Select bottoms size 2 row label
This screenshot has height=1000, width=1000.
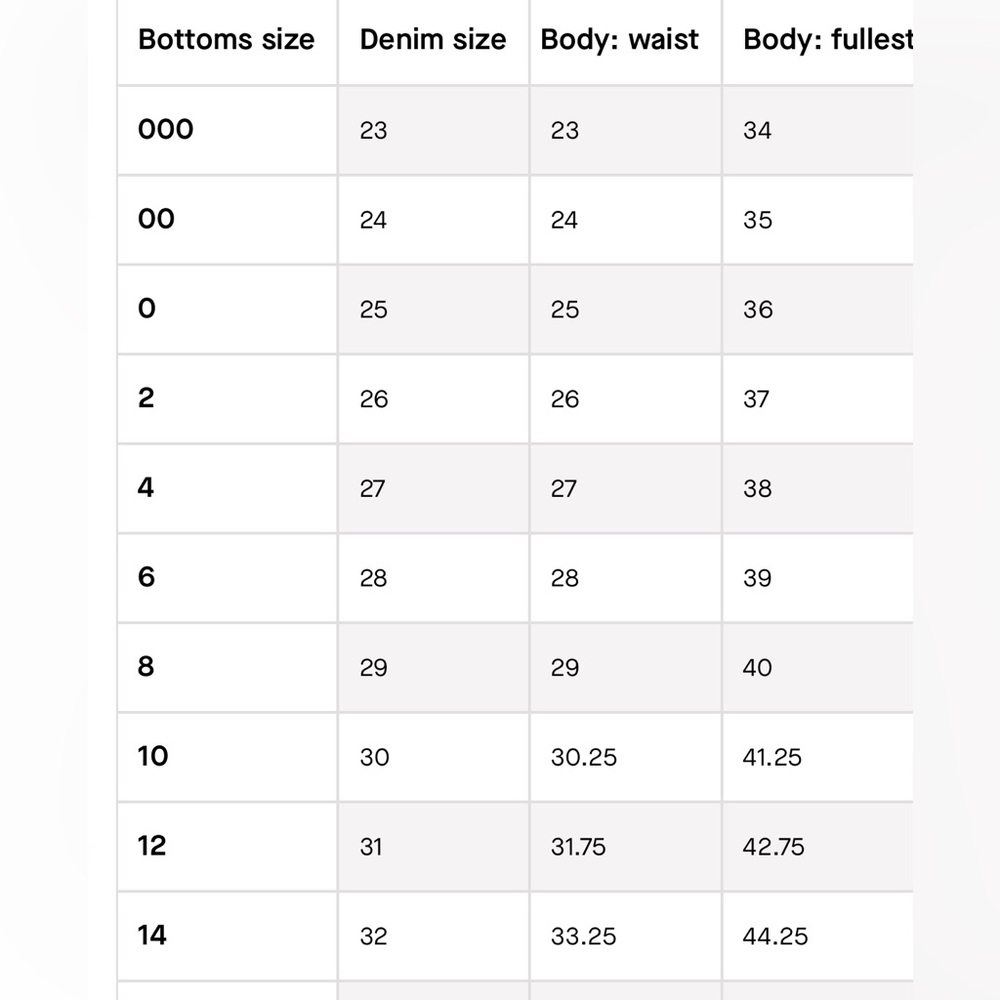click(x=146, y=398)
